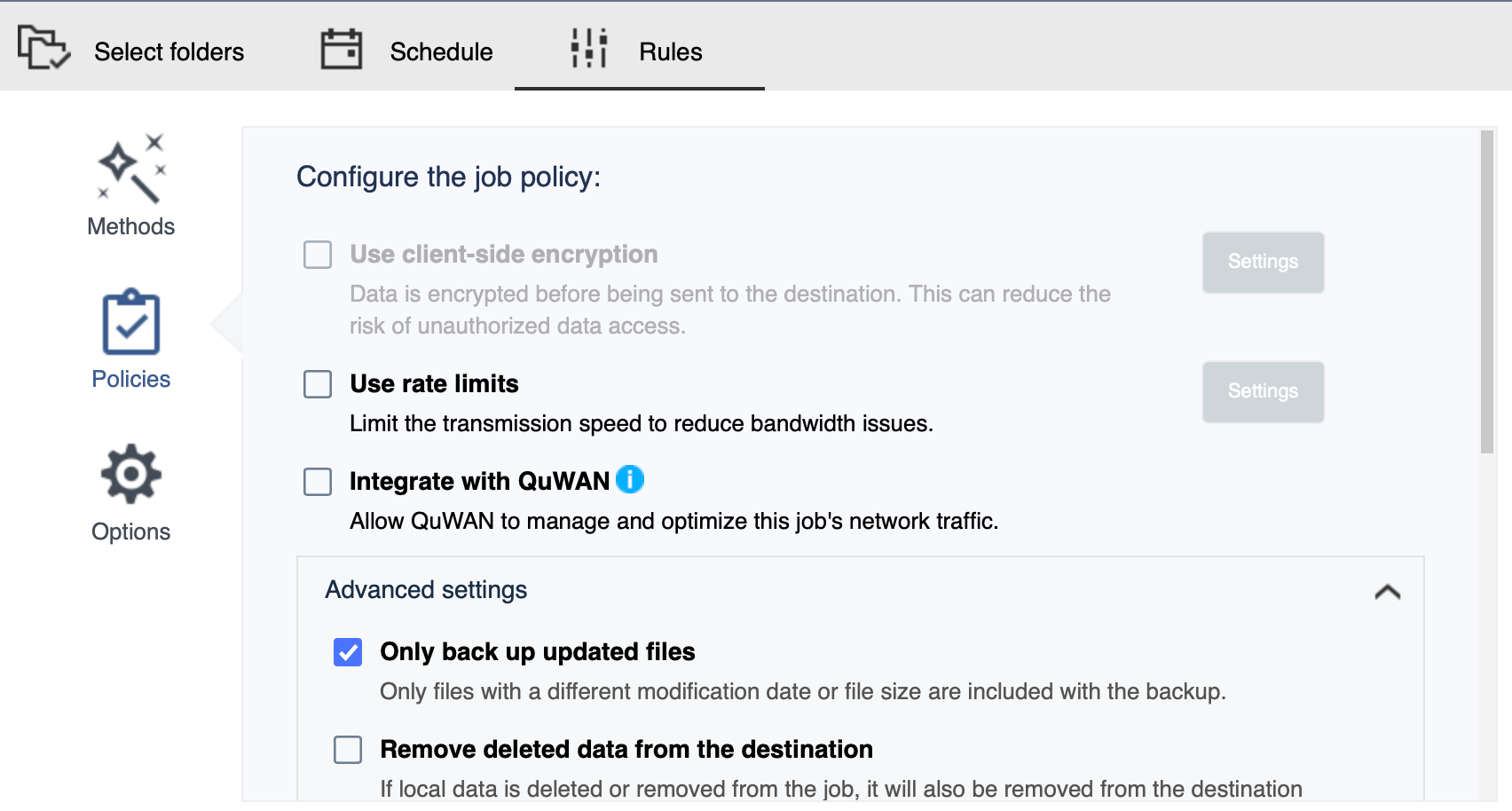Select the Options sidebar label

tap(131, 531)
